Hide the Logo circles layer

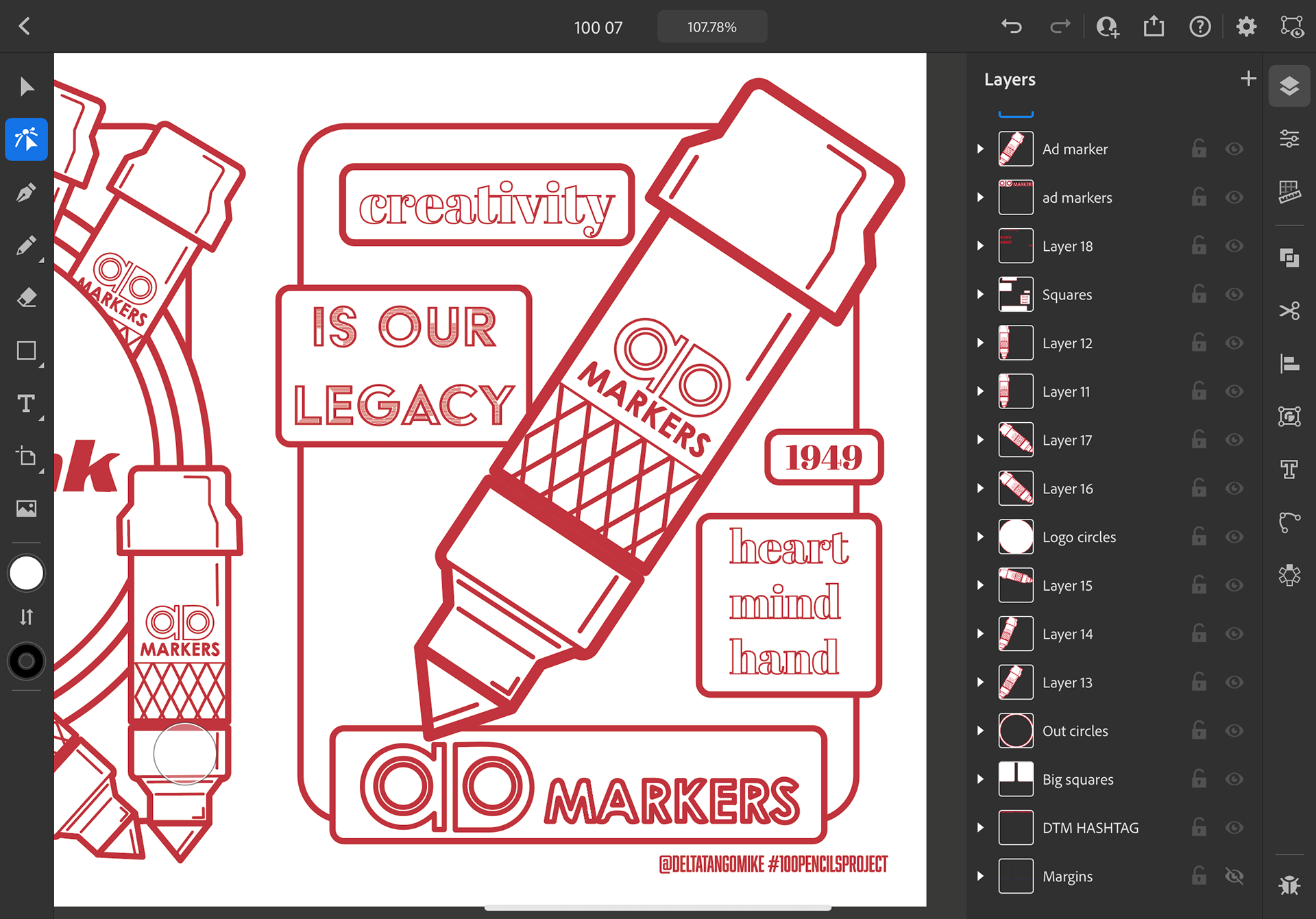tap(1234, 537)
